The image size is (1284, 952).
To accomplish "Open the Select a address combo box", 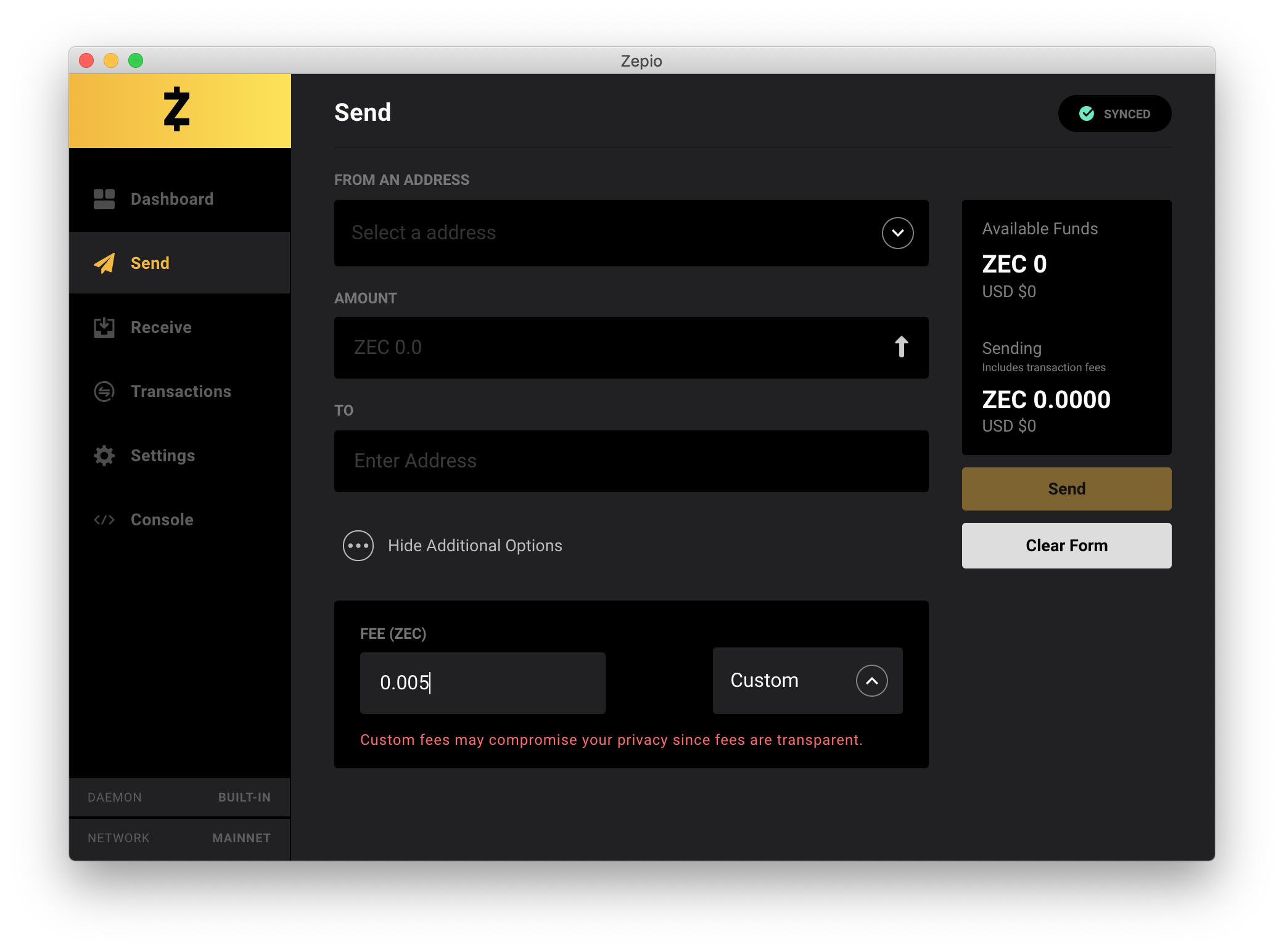I will [604, 233].
